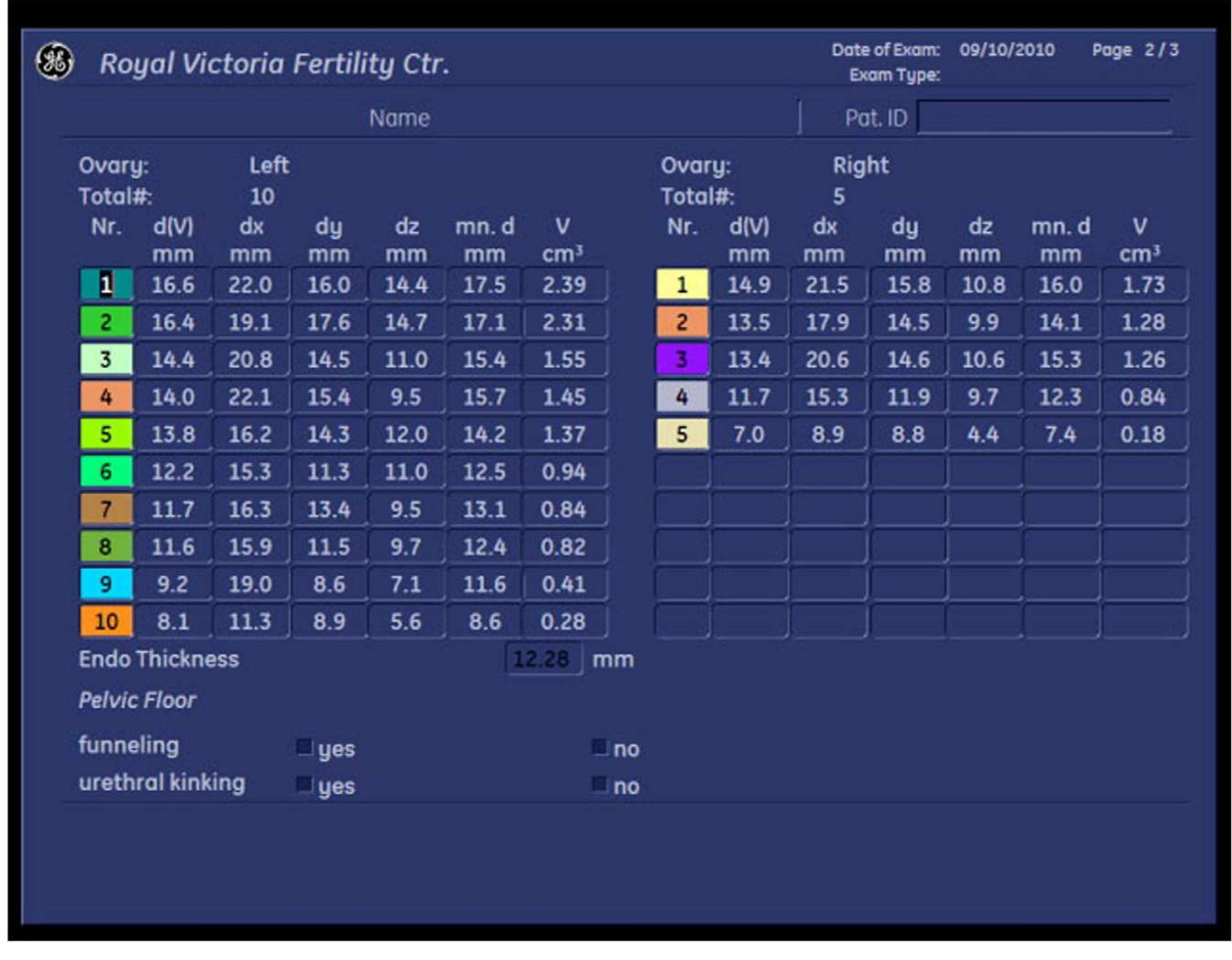Click the Royal Victoria Fertility Ctr. title
The image size is (1232, 960).
pos(274,64)
